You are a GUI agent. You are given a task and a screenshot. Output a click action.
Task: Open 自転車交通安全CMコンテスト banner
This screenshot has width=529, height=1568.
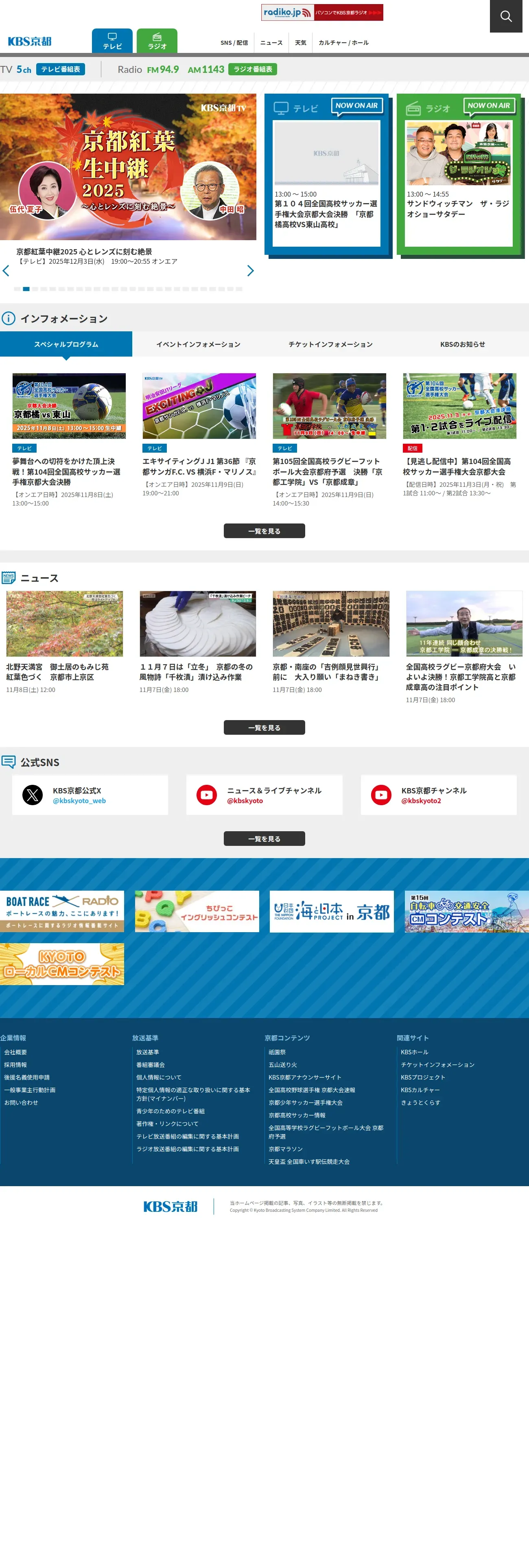pos(467,911)
